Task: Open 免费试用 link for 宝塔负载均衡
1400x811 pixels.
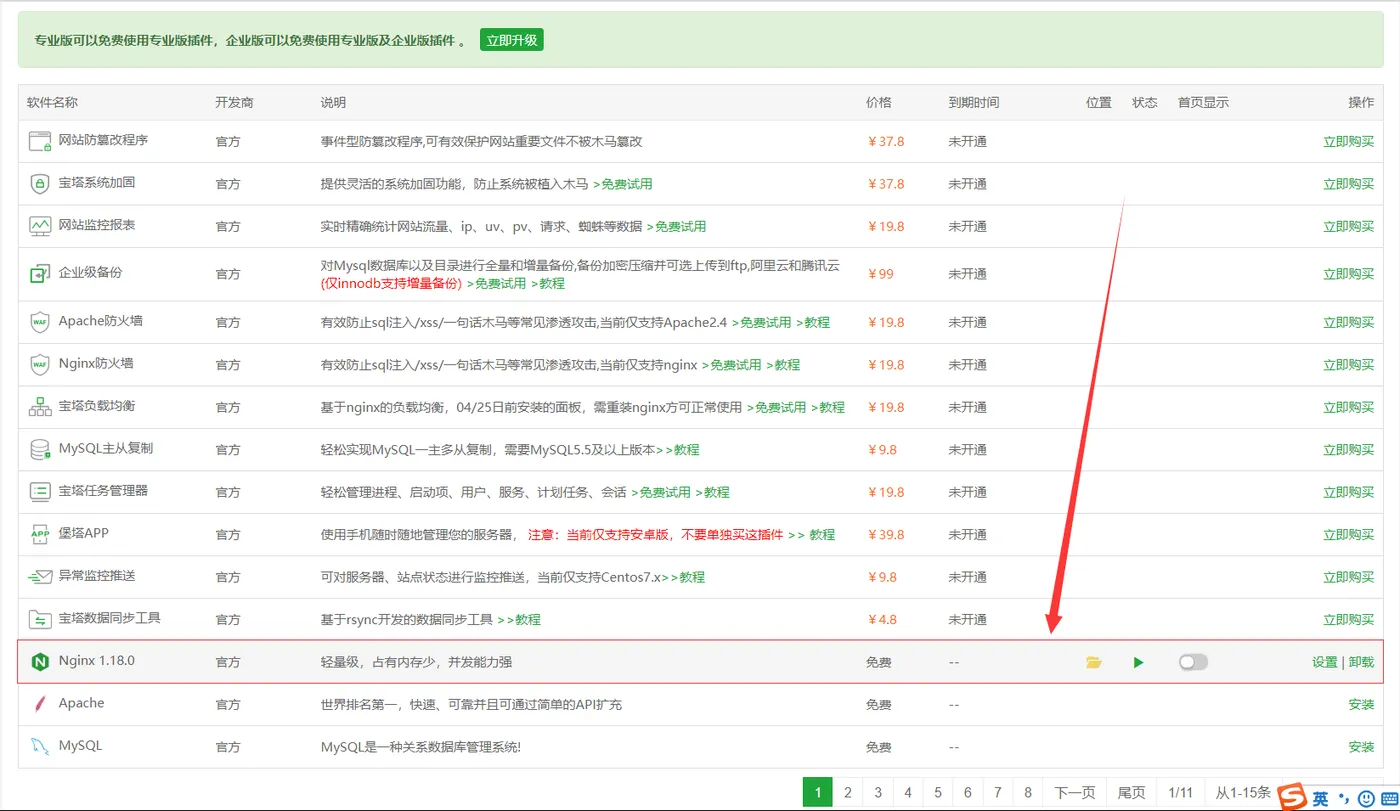Action: 776,408
